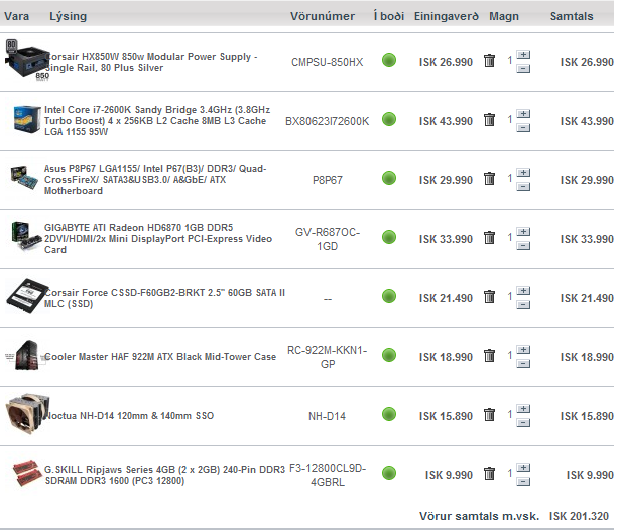This screenshot has width=620, height=532.
Task: Decrease quantity of G.SKILL Ripjaws memory
Action: tap(523, 481)
